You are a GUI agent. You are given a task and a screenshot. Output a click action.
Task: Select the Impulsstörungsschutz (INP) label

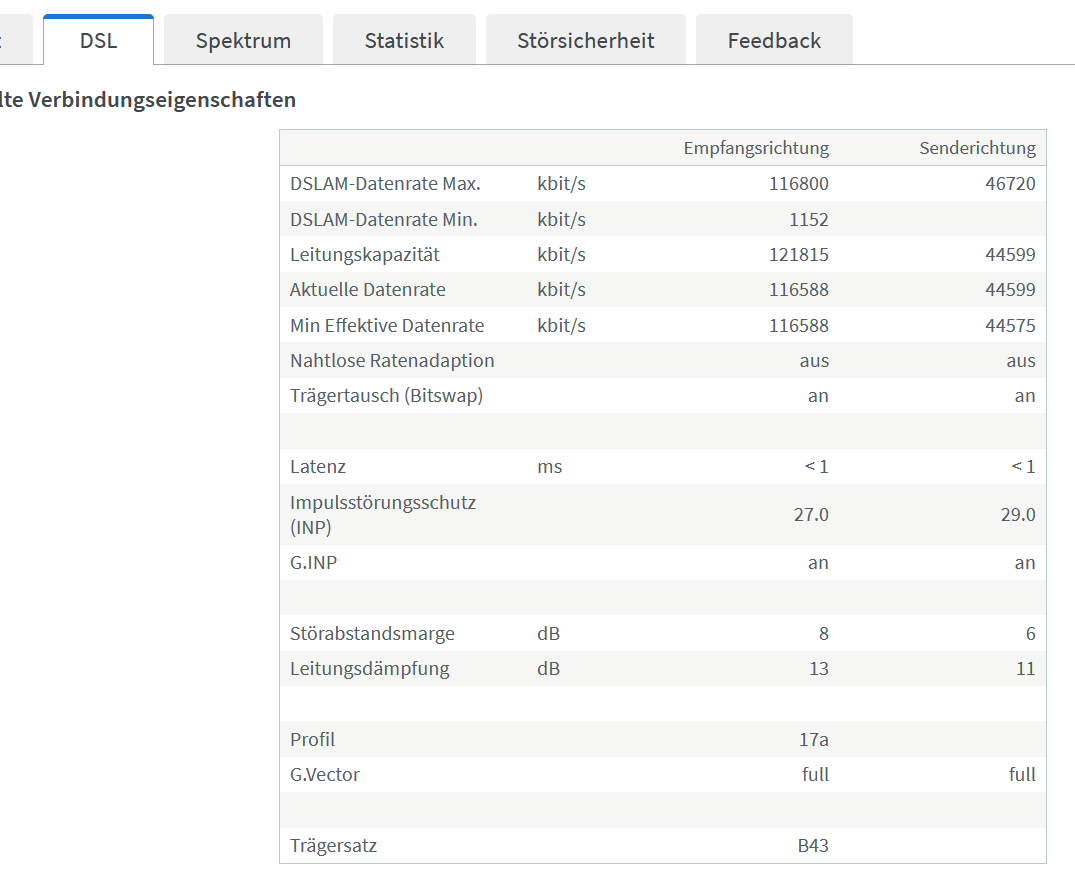(383, 515)
